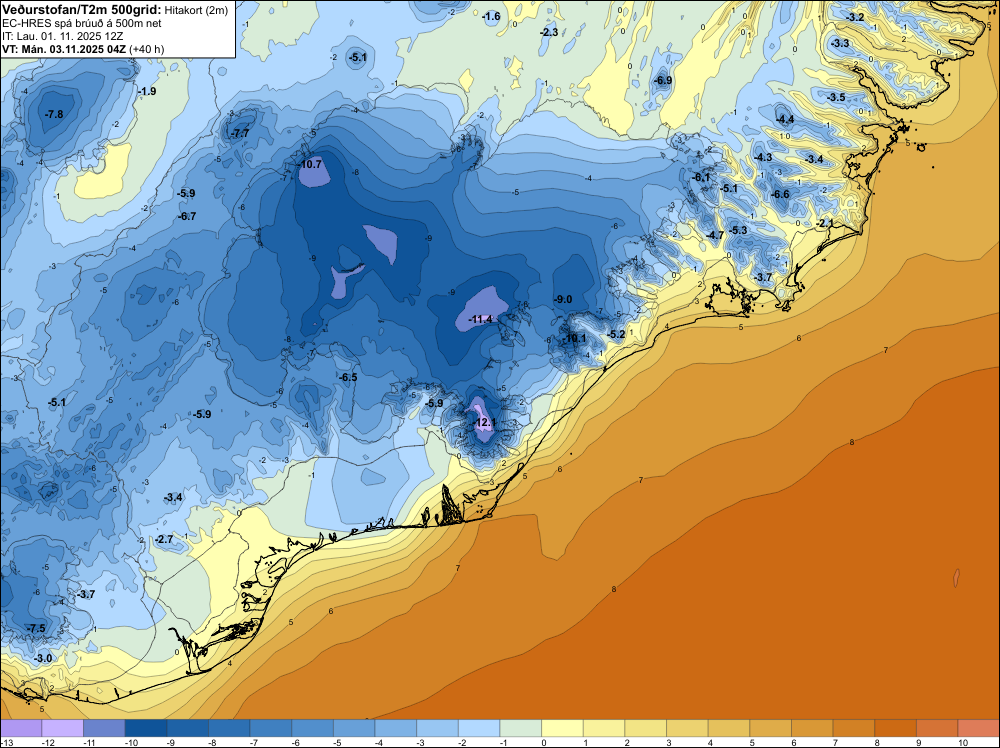The height and width of the screenshot is (748, 1000).
Task: Click the -10.1 temperature label
Action: [x=575, y=338]
